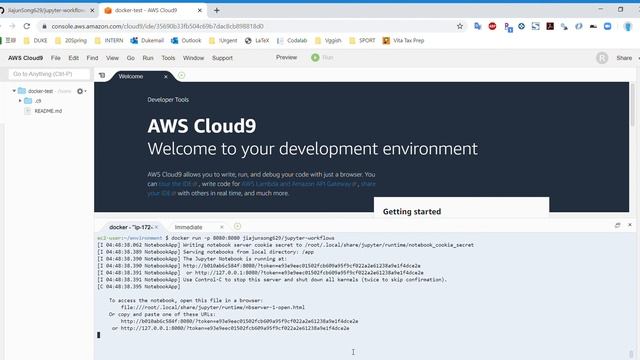Open the DUKE bookmark folder
This screenshot has height=360, width=640.
pyautogui.click(x=36, y=40)
